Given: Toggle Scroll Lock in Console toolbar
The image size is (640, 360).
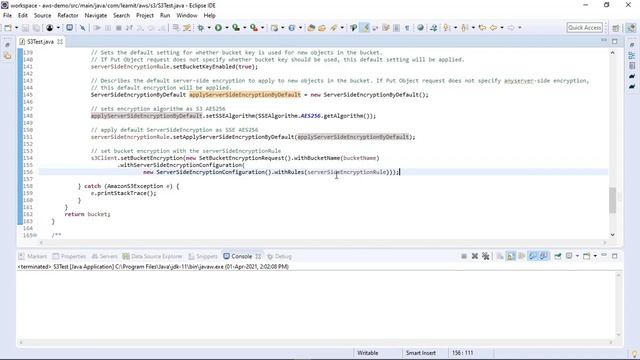Looking at the screenshot, I should (511, 256).
